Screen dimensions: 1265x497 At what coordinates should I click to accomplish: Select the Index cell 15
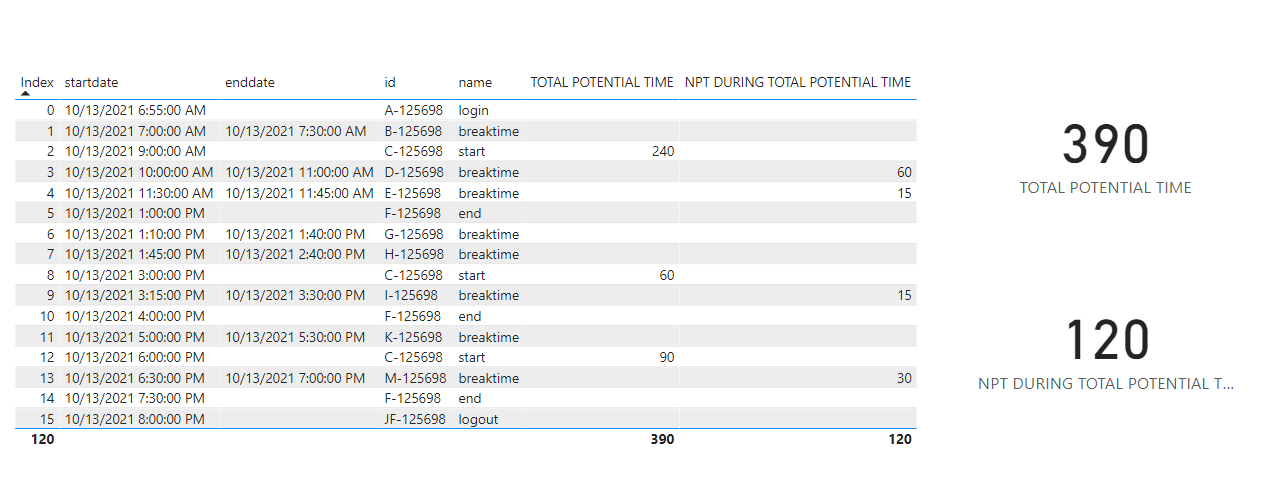coord(47,419)
